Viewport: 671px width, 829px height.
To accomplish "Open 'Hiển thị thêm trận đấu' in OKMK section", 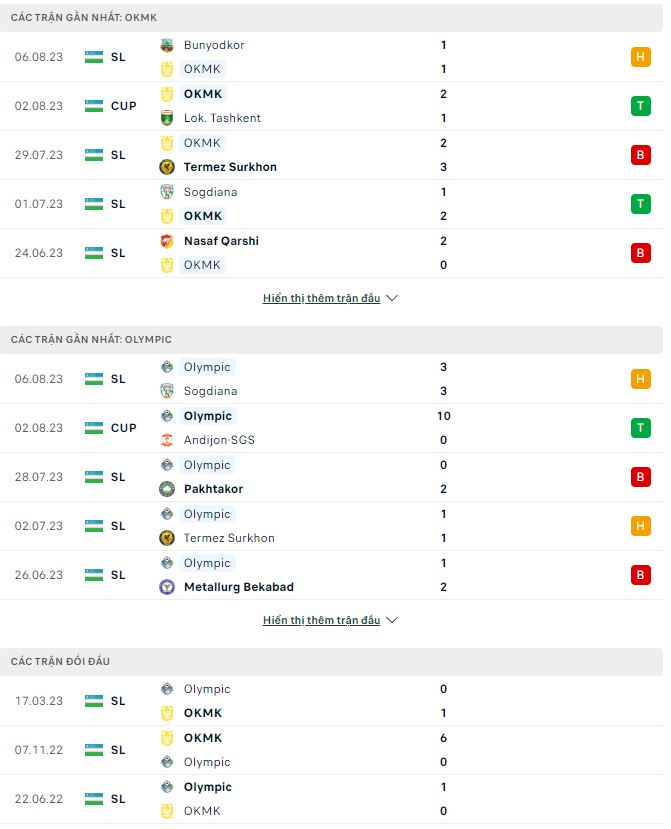I will point(320,297).
